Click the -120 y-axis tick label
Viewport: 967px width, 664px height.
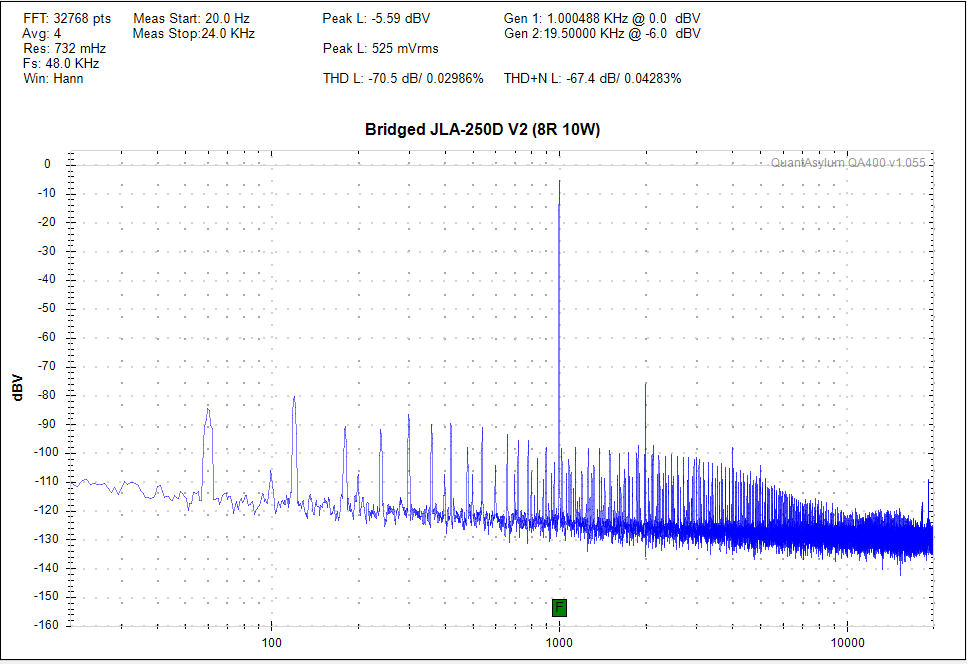(44, 510)
